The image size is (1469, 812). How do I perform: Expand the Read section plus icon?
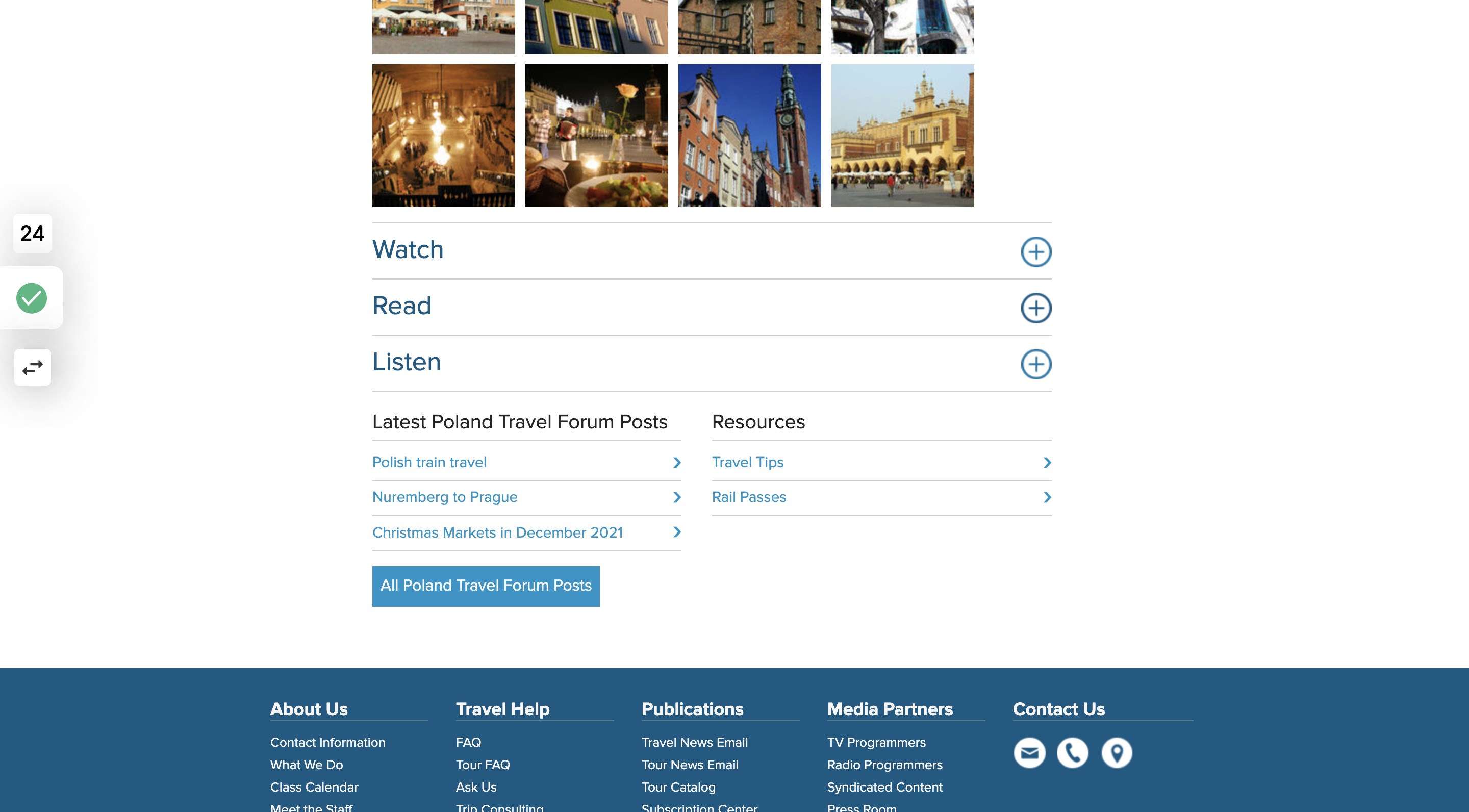click(x=1035, y=308)
